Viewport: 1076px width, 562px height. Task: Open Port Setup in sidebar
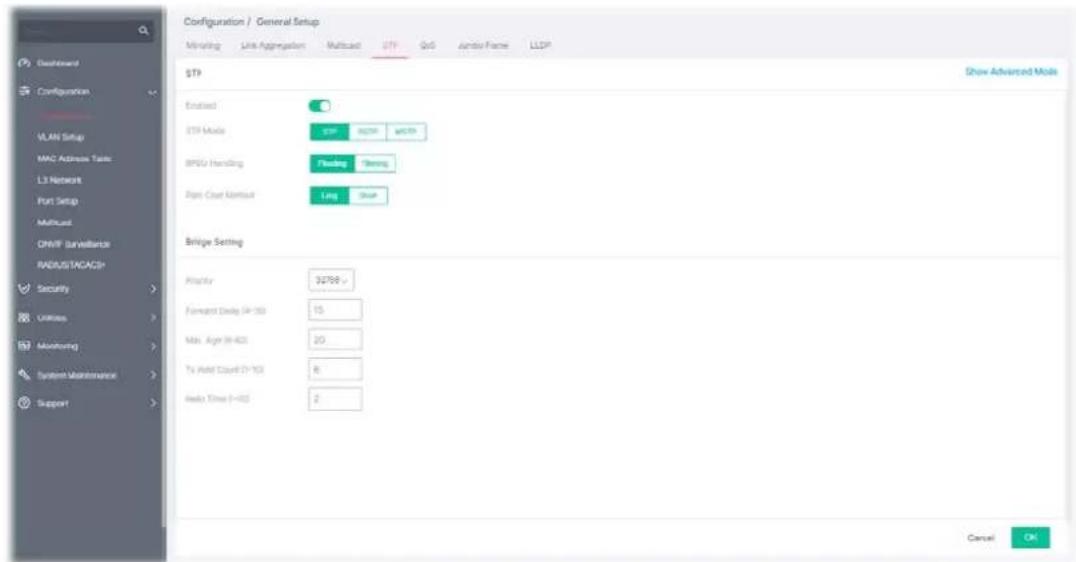click(58, 201)
